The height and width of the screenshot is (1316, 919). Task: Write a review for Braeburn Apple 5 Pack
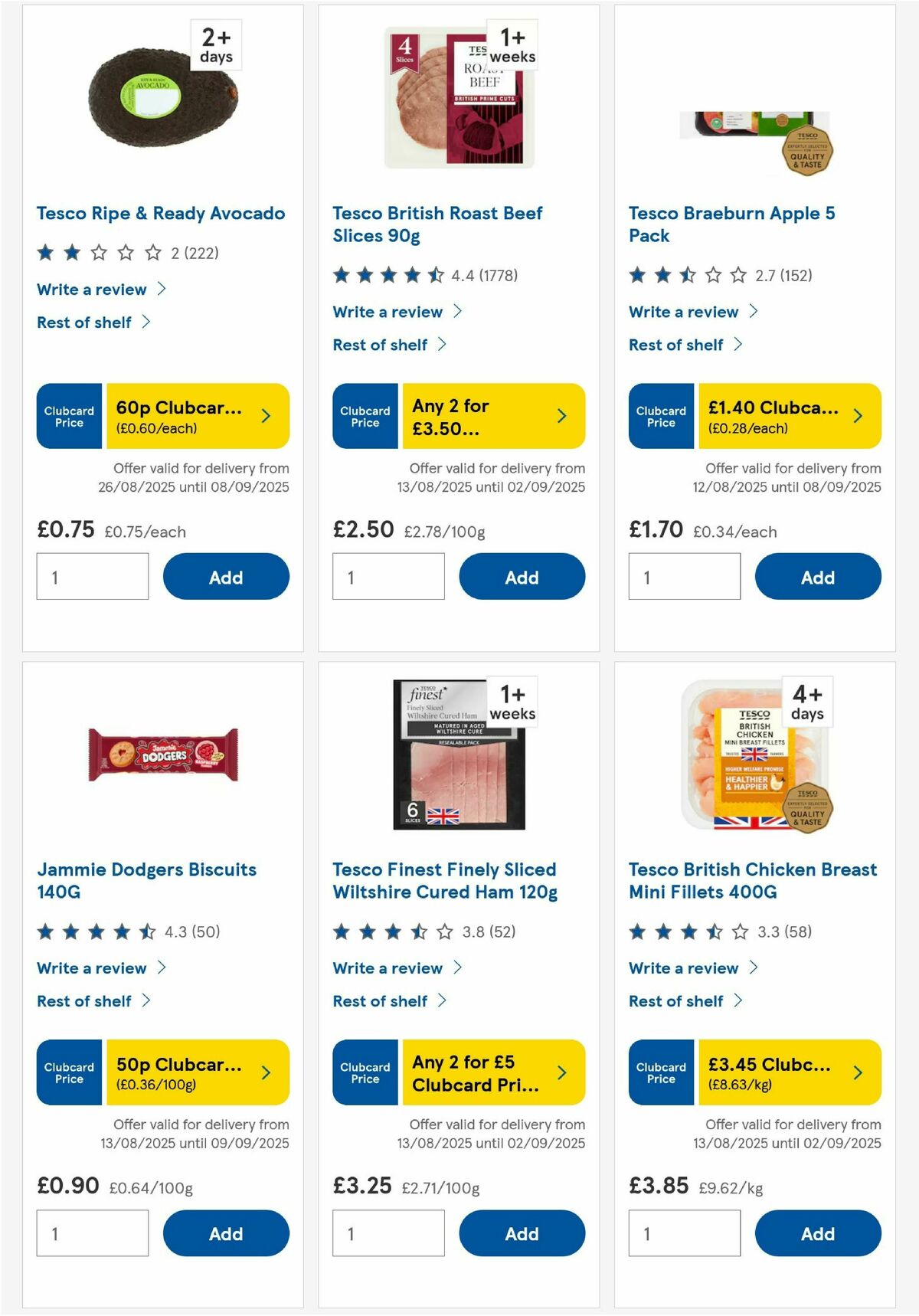(683, 312)
